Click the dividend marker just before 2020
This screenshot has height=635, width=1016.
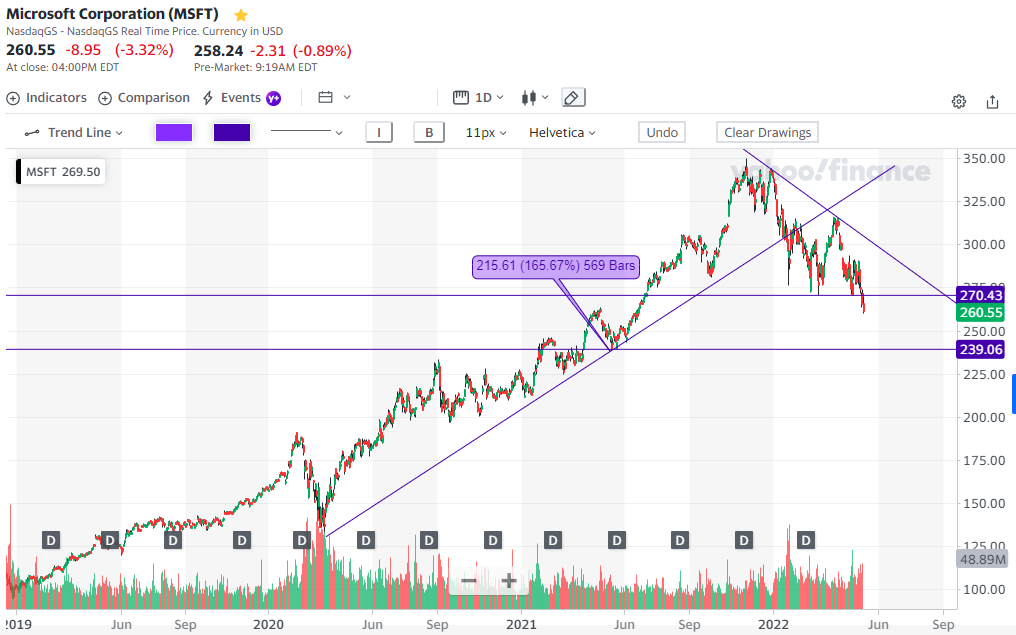pyautogui.click(x=242, y=540)
